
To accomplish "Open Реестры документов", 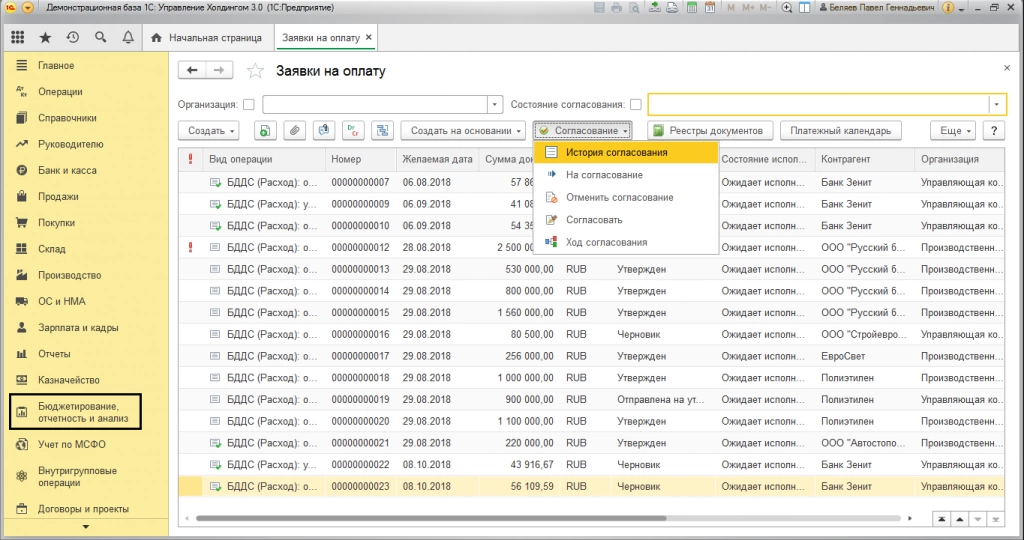I will [x=709, y=131].
